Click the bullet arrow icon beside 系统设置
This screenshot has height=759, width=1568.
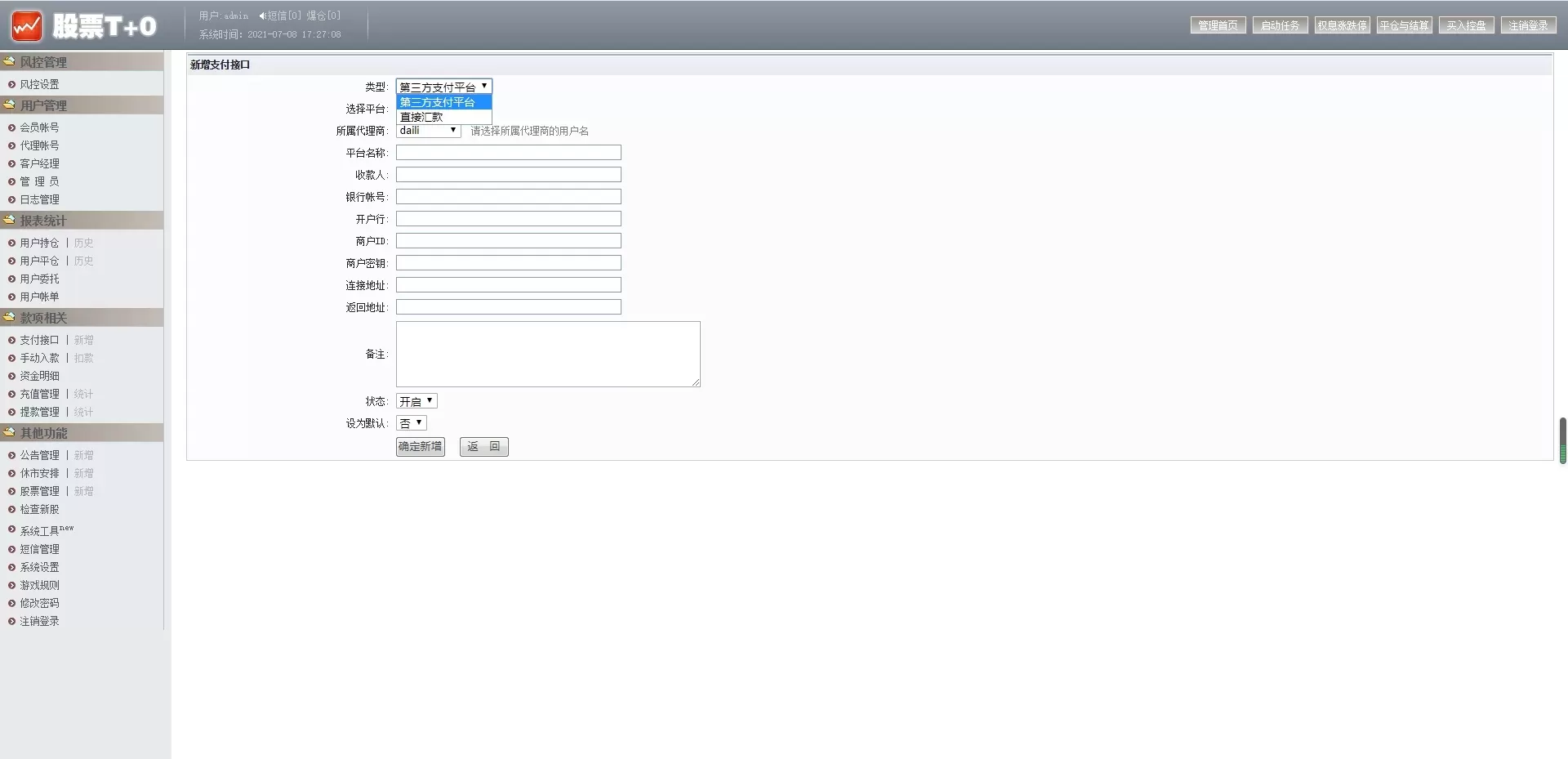(11, 567)
